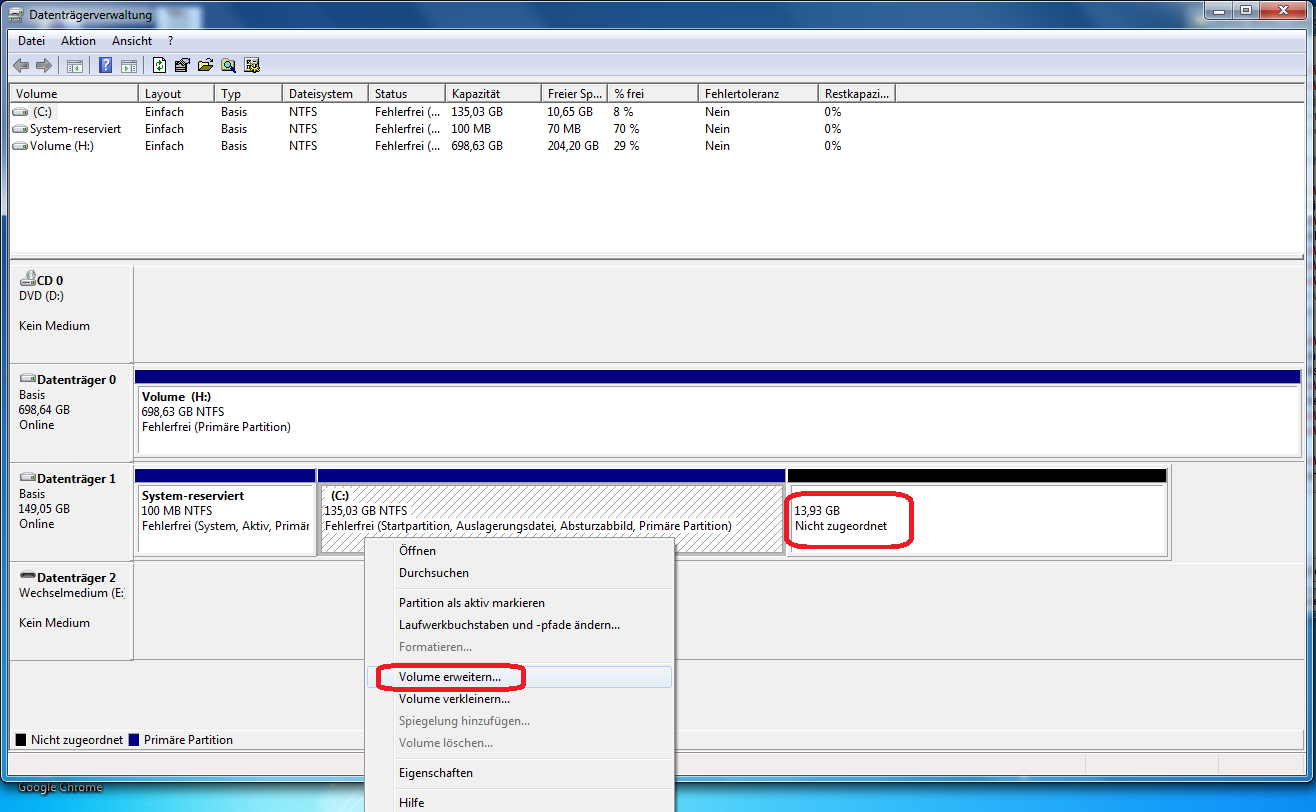Image resolution: width=1316 pixels, height=812 pixels.
Task: Click the magnifier search toolbar icon
Action: (x=228, y=66)
